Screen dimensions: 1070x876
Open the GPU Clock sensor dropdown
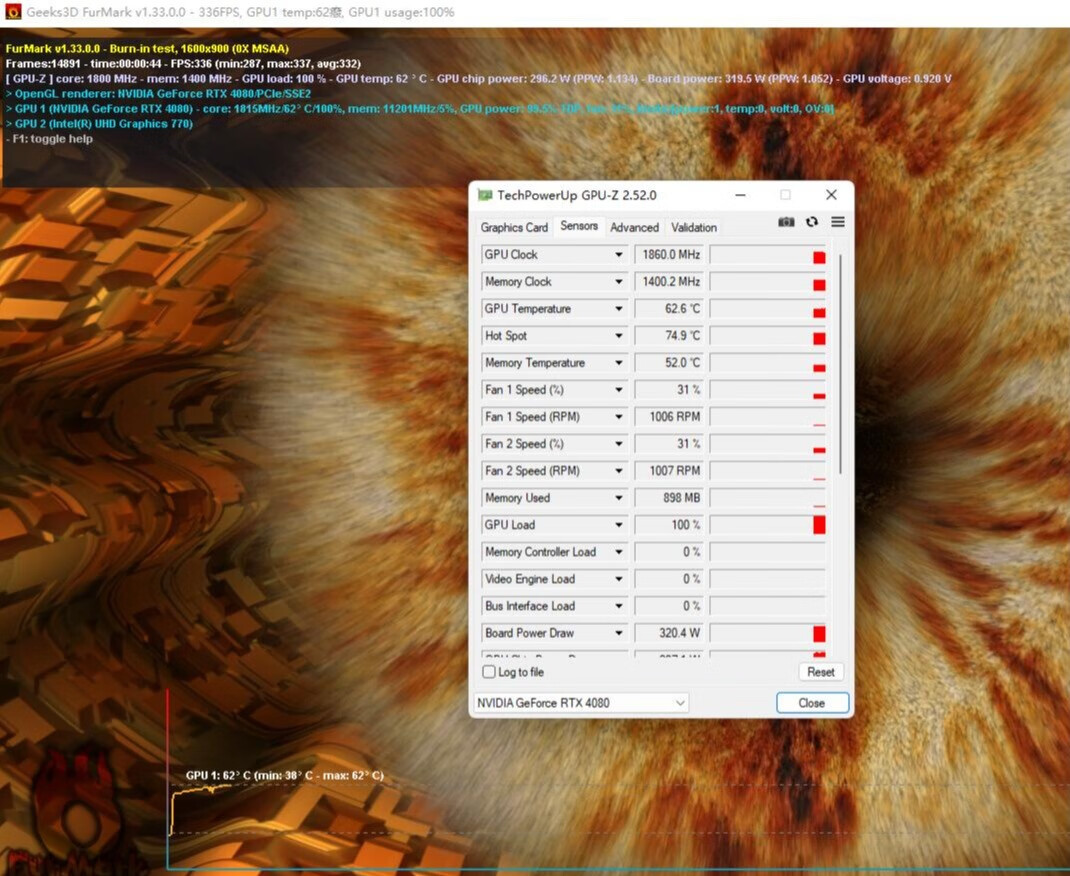coord(618,254)
